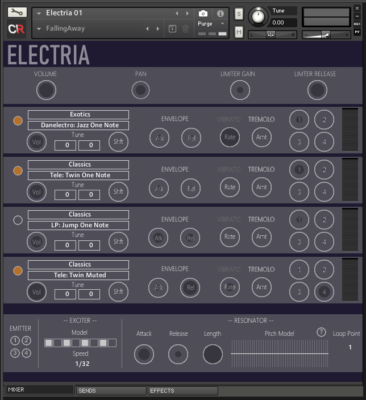This screenshot has height=400, width=366.
Task: Adjust the header output volume slider
Action: click(x=326, y=34)
